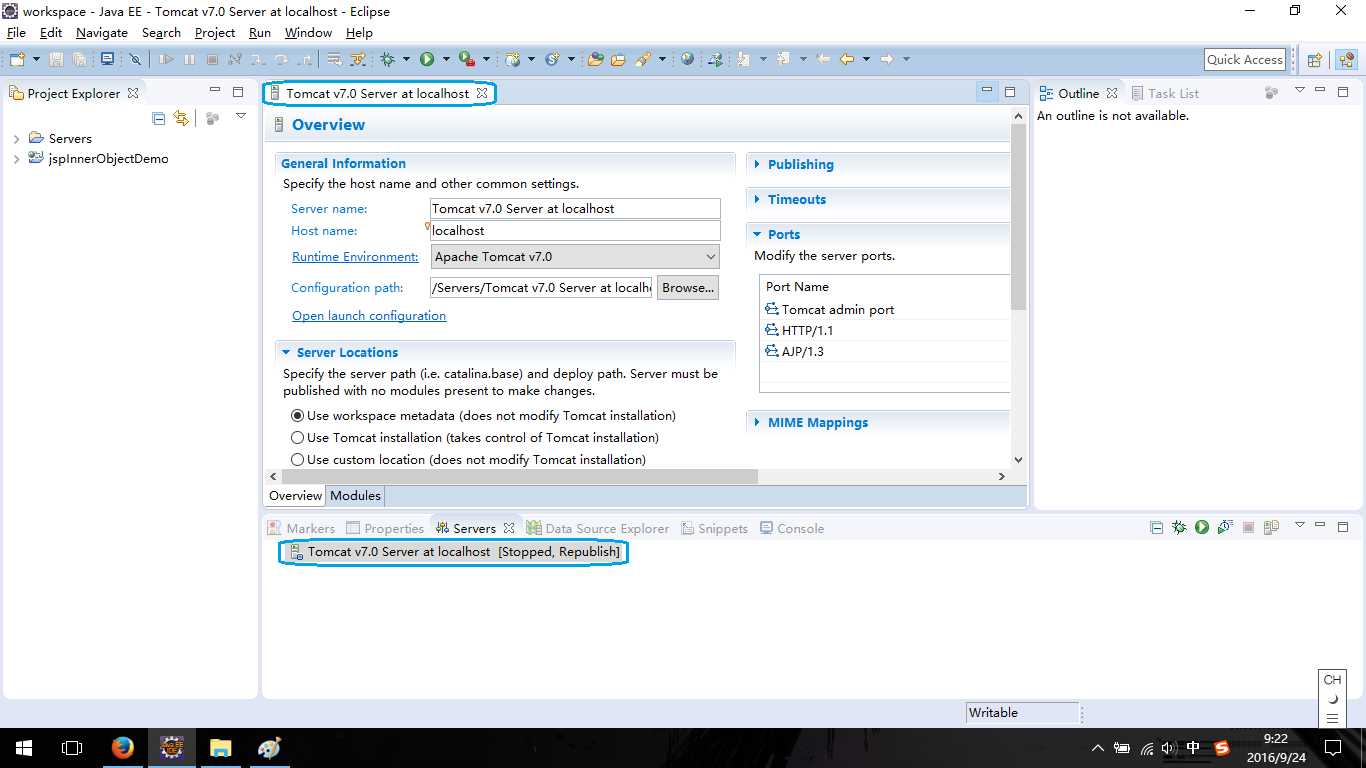Collapse the Server Locations section
Screen dimensions: 1366x768
click(286, 352)
